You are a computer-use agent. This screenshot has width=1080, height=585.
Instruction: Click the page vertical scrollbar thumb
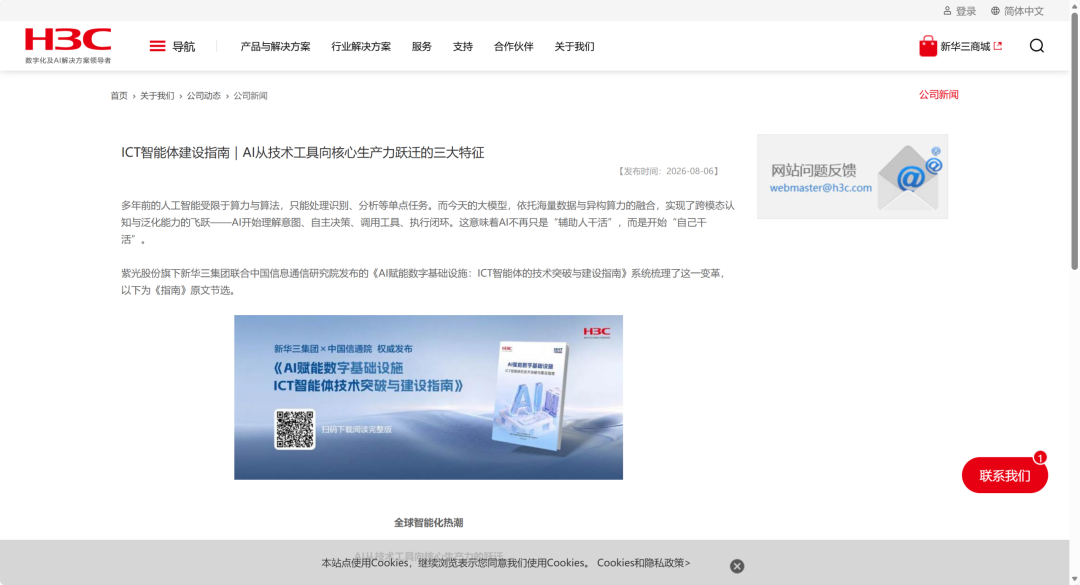click(1074, 141)
